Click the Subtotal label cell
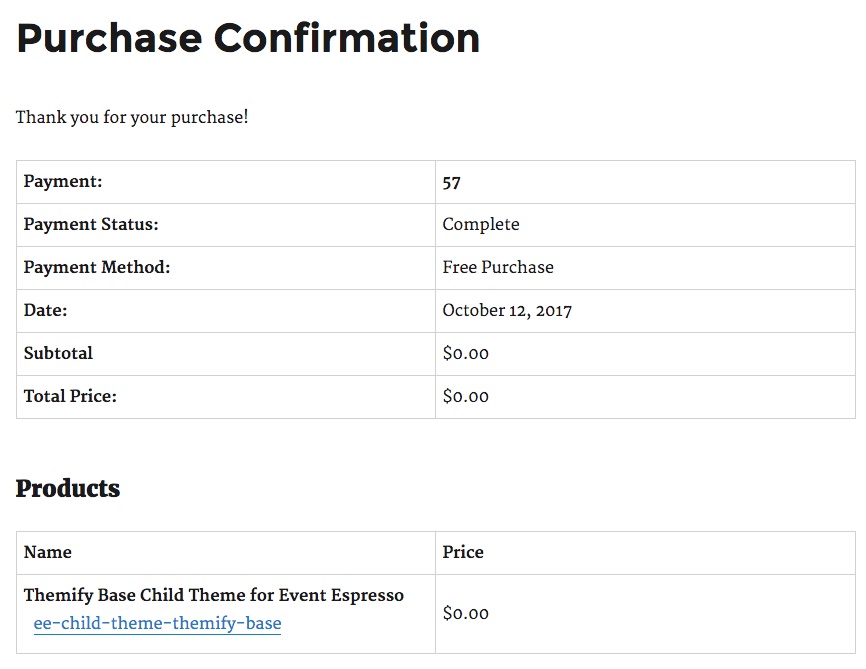Screen dimensions: 866x669 pos(226,354)
